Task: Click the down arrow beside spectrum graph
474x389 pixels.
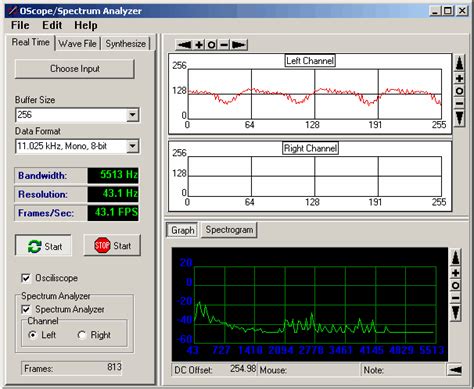Action: coord(455,313)
